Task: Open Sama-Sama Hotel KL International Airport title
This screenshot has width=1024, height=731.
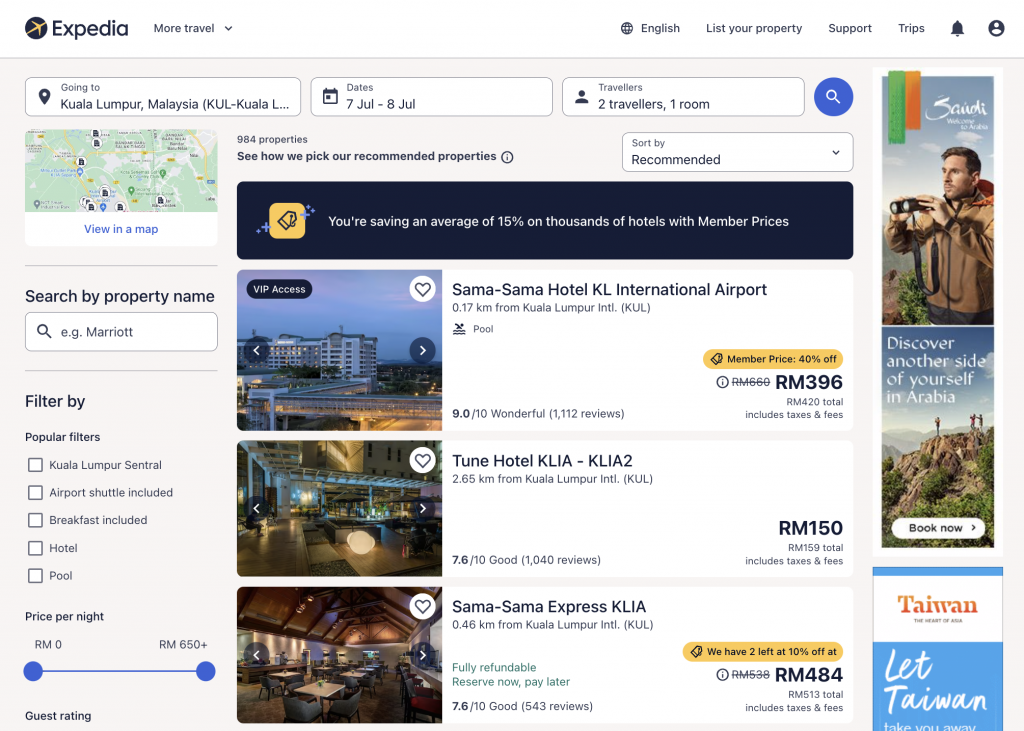Action: click(x=609, y=289)
